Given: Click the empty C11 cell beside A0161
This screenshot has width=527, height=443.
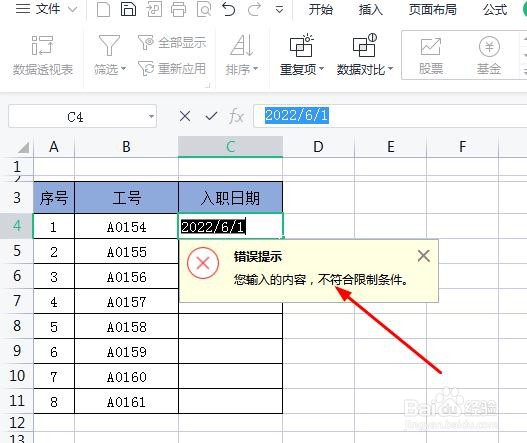Looking at the screenshot, I should click(x=231, y=401).
